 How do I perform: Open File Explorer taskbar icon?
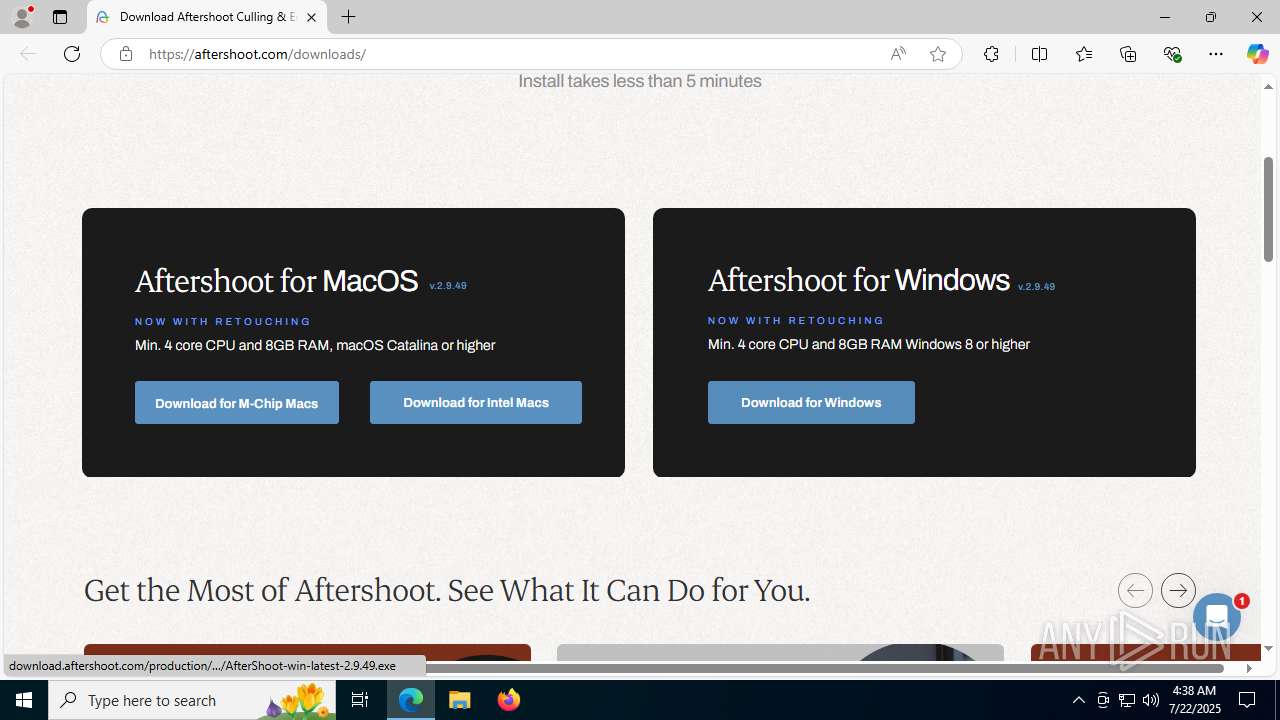point(460,700)
